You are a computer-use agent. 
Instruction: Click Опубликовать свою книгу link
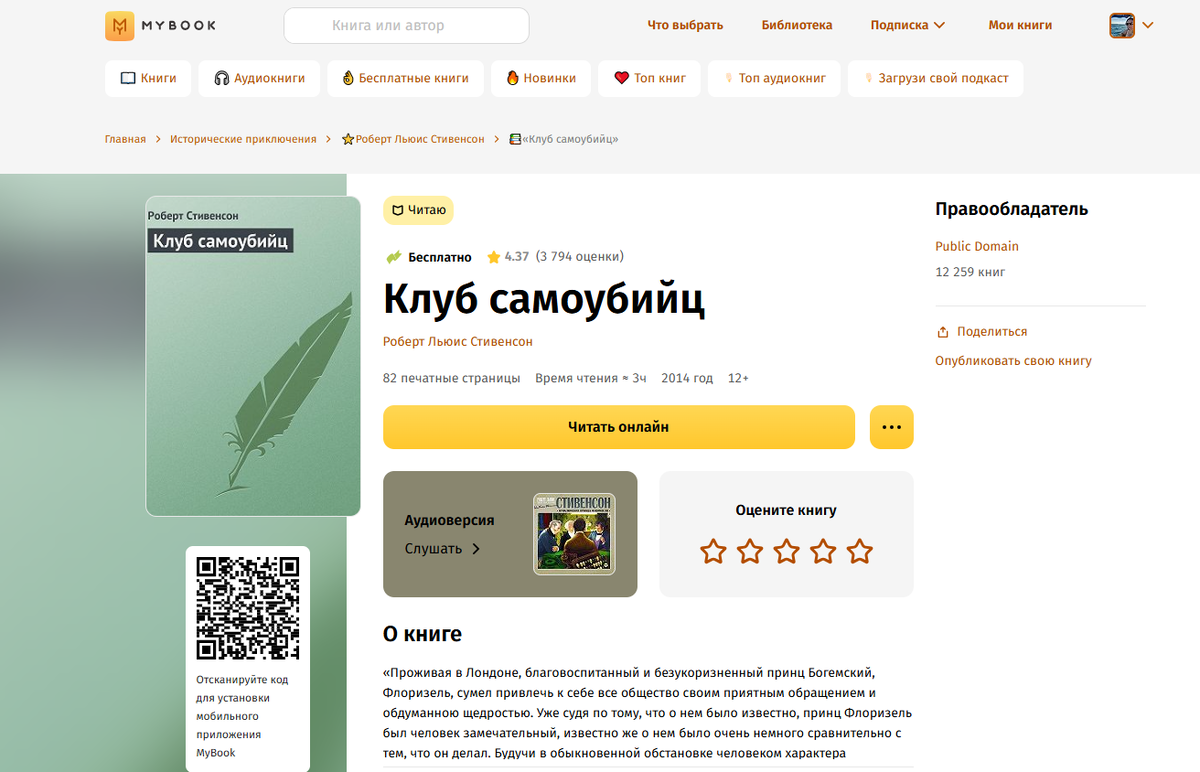pyautogui.click(x=1013, y=361)
